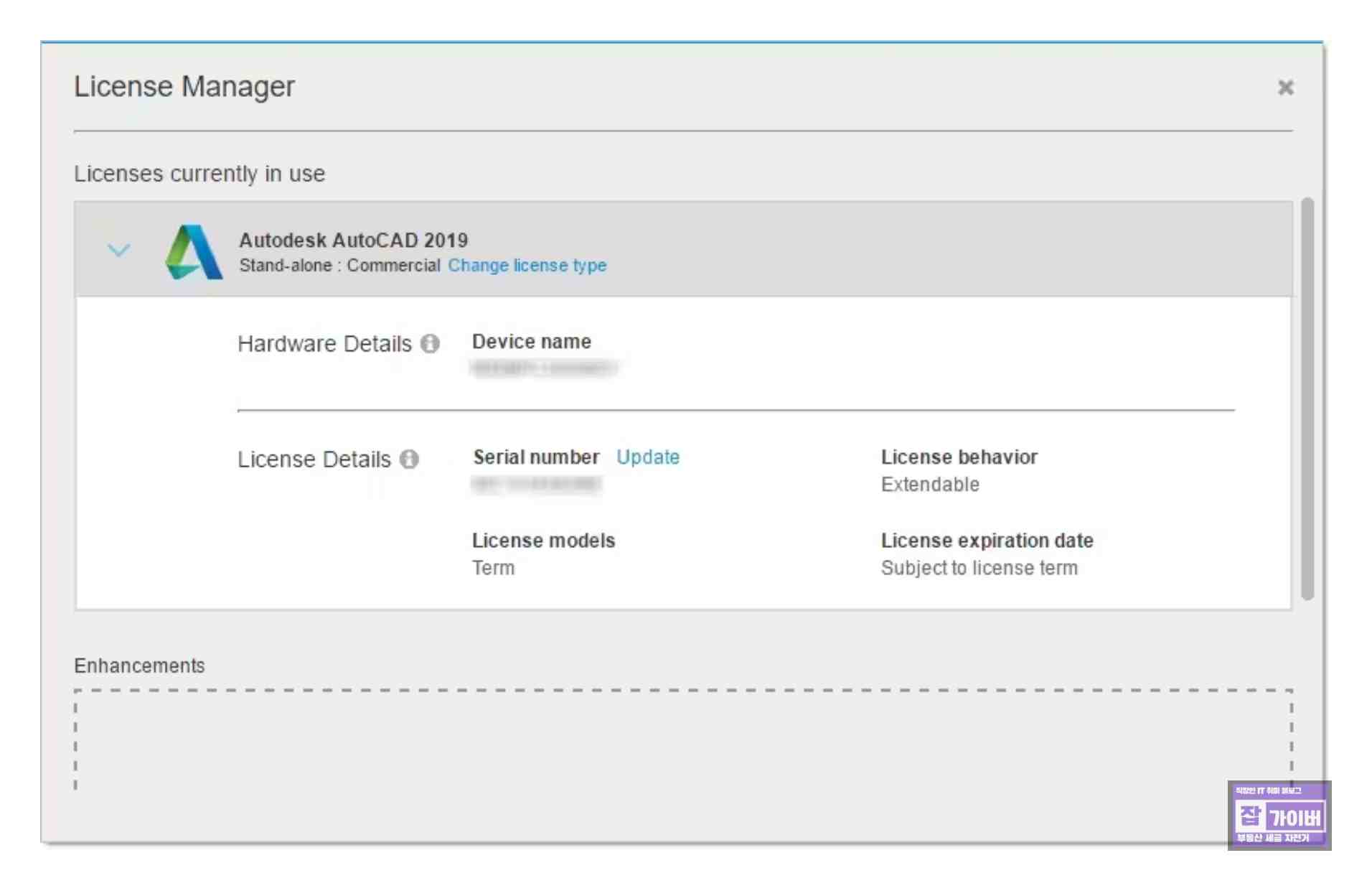Click the License Manager title

click(184, 87)
